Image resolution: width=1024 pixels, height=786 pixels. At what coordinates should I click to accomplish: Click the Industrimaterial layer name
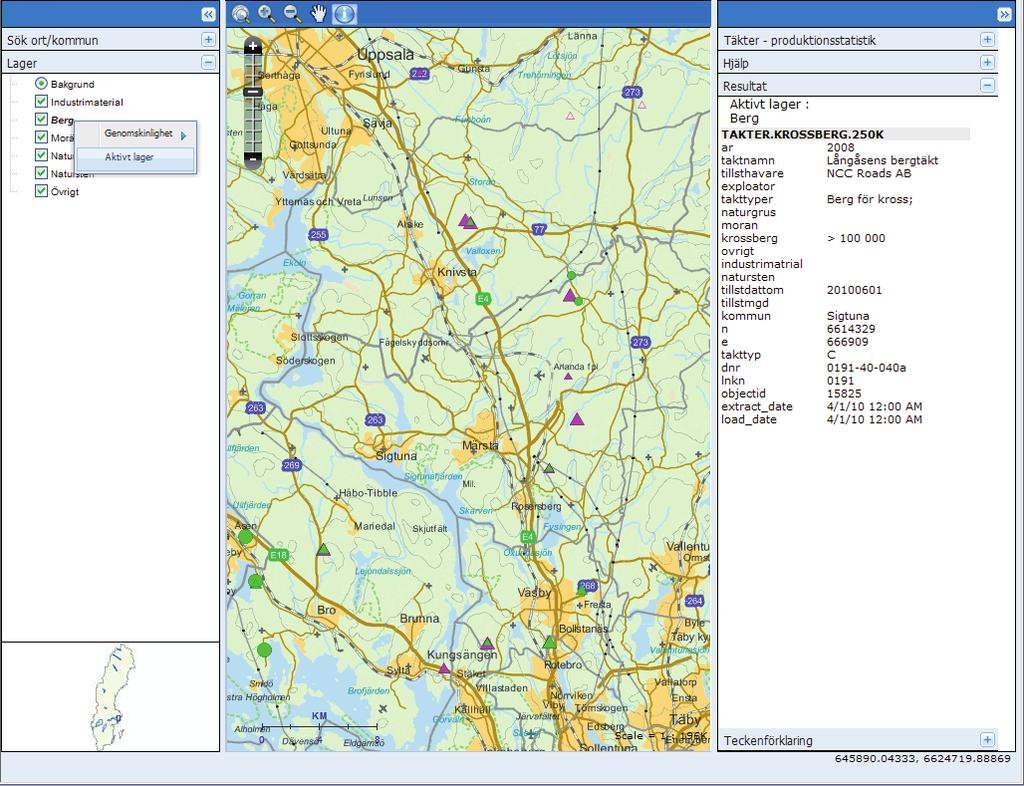87,102
